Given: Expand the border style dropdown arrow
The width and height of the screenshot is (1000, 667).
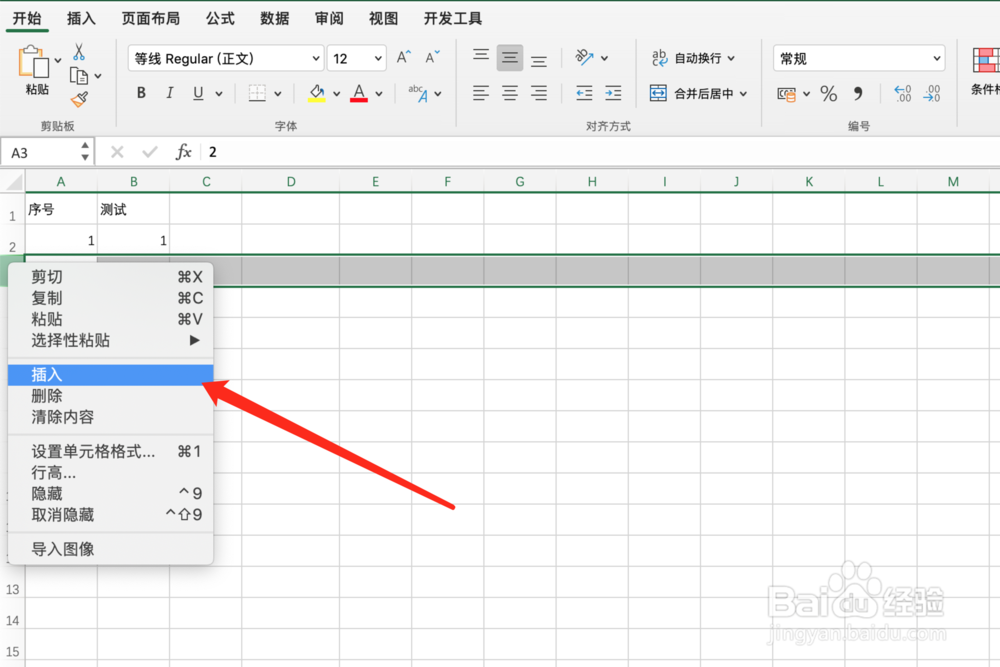Looking at the screenshot, I should coord(279,92).
